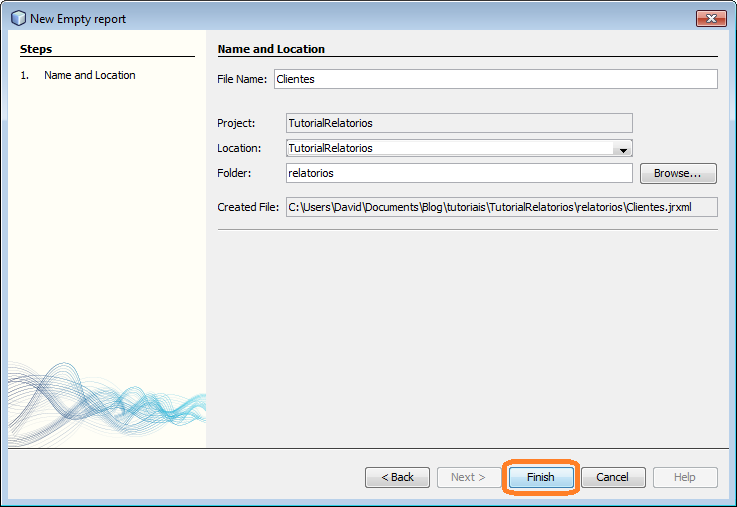The image size is (737, 507).
Task: Select step 1 Name and Location in Steps
Action: [x=89, y=75]
